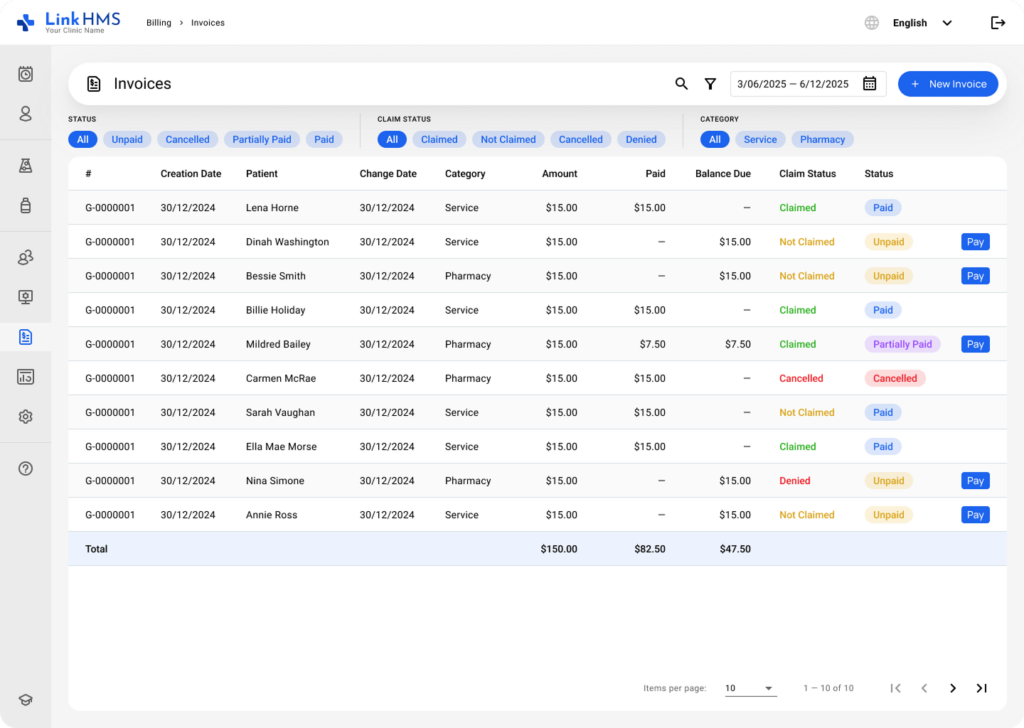The image size is (1024, 728).
Task: Open the date range calendar icon
Action: 869,84
